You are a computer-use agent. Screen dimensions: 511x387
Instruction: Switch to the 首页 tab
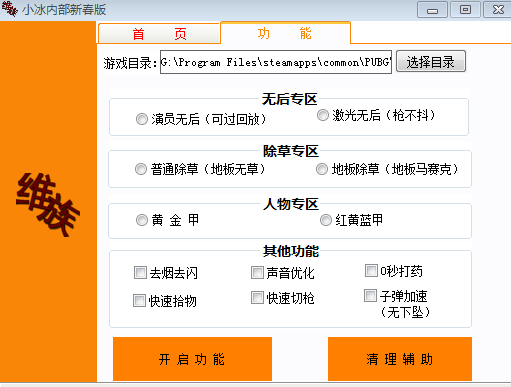[159, 34]
